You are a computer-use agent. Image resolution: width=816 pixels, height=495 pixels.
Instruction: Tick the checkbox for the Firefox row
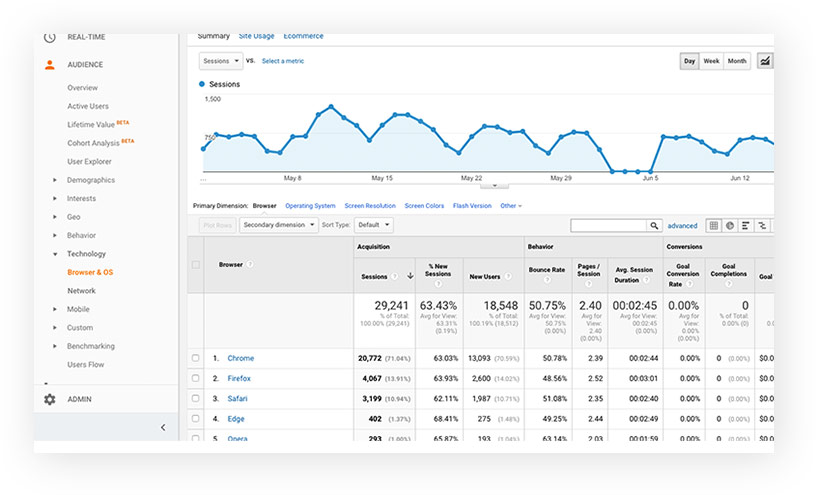196,379
